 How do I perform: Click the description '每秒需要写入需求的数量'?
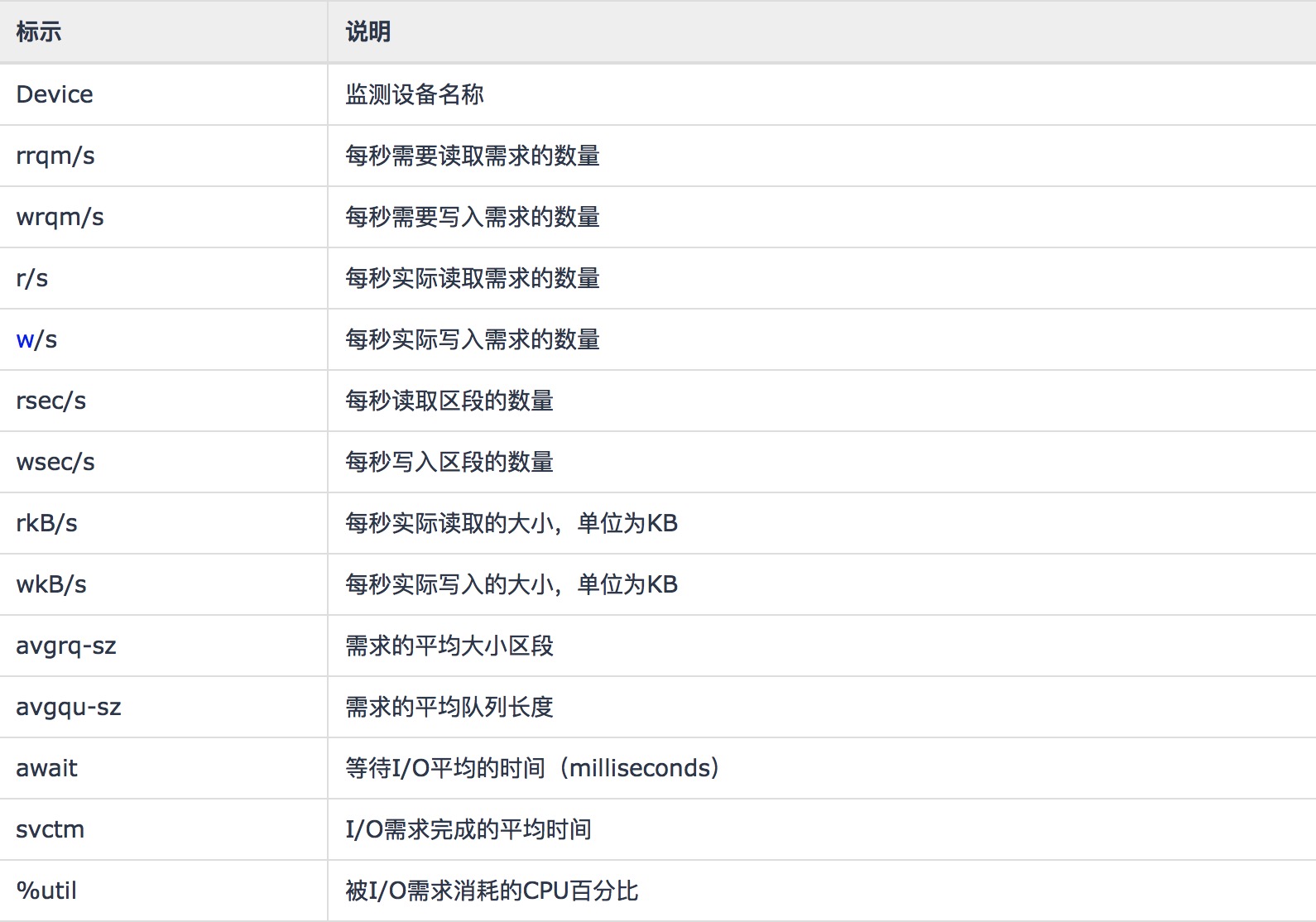[x=473, y=217]
